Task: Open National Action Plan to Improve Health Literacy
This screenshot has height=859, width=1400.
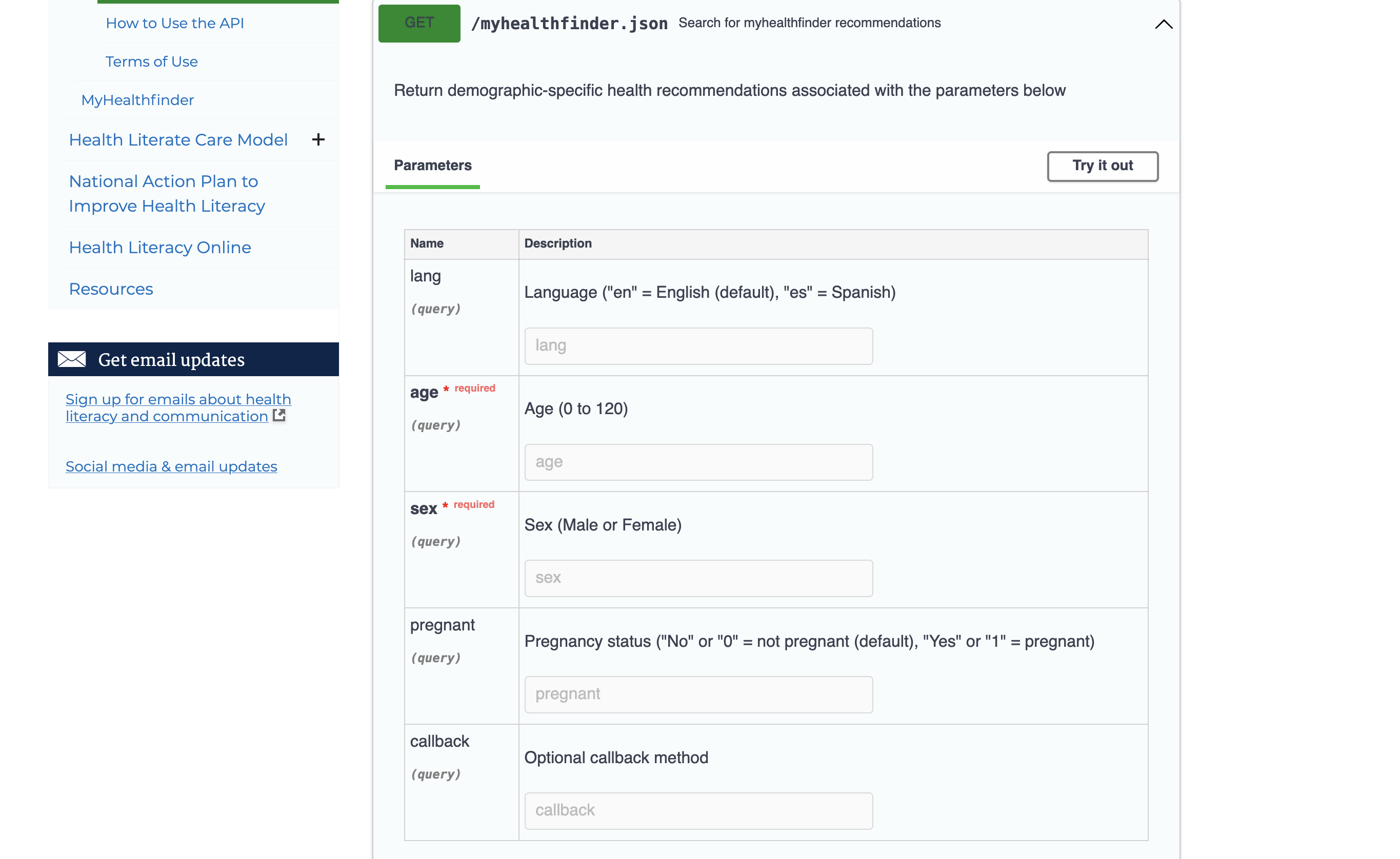Action: click(x=167, y=194)
